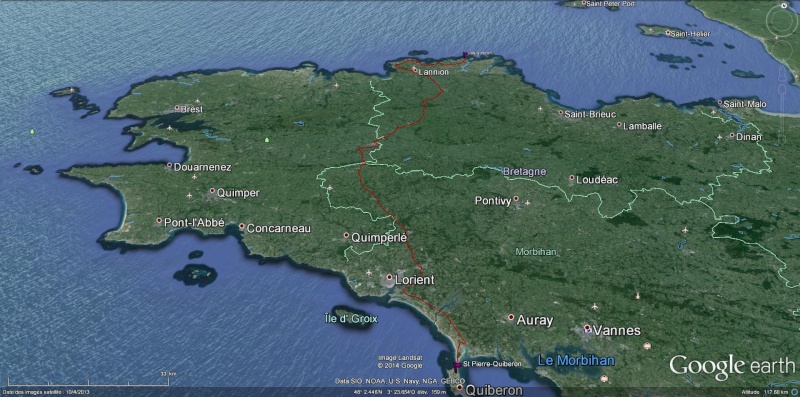The width and height of the screenshot is (800, 397).
Task: Click the compass North indicator
Action: pos(784,5)
